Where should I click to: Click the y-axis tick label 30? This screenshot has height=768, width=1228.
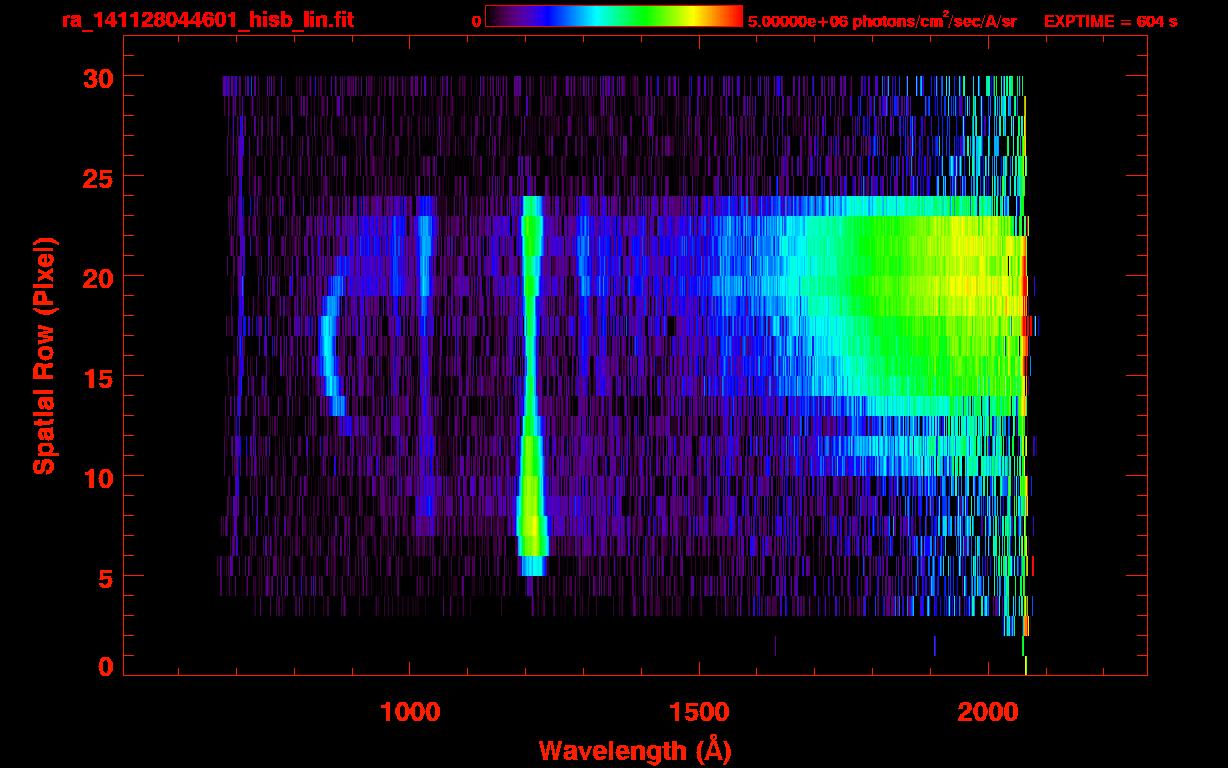click(x=96, y=77)
